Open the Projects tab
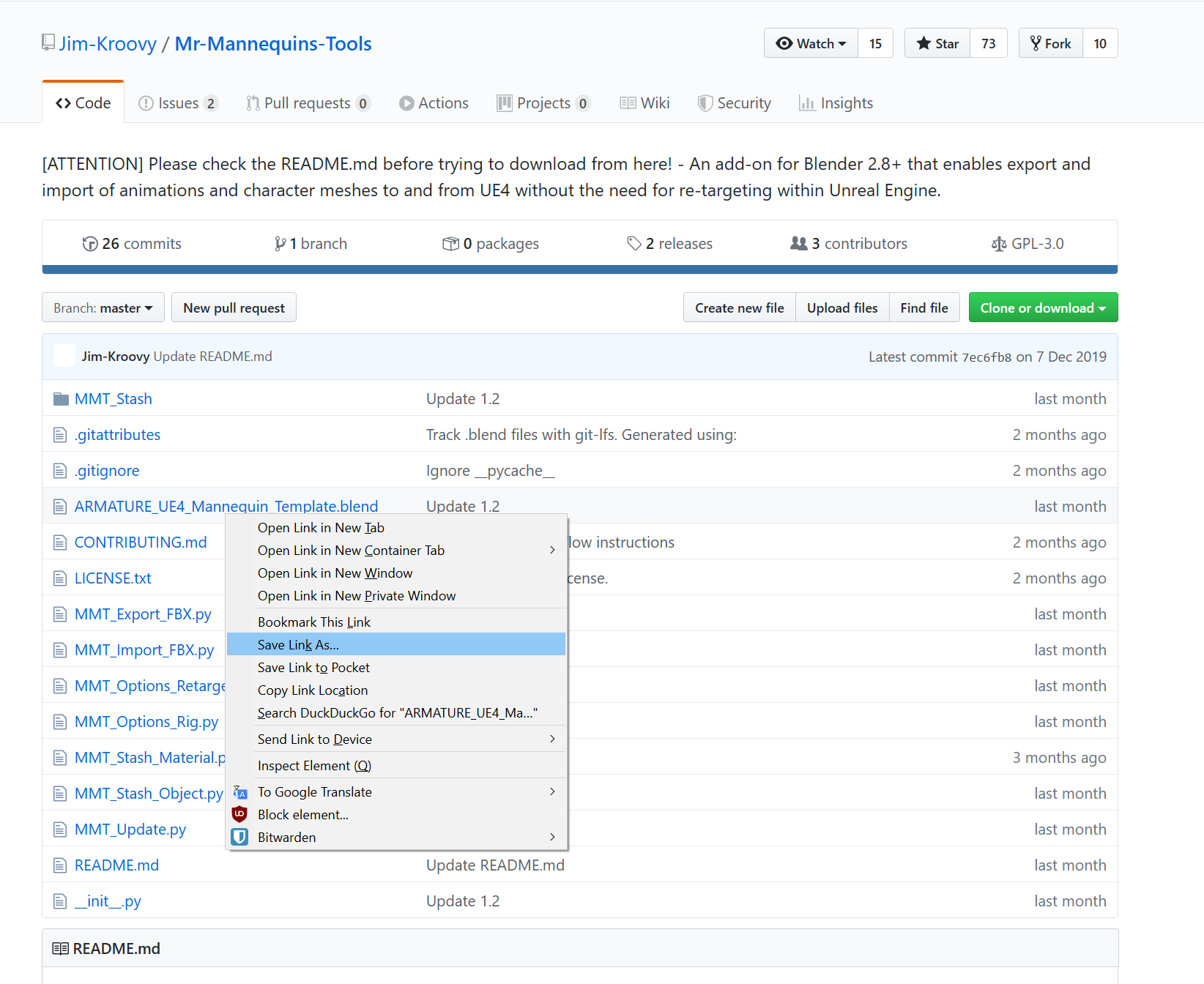 [x=543, y=103]
